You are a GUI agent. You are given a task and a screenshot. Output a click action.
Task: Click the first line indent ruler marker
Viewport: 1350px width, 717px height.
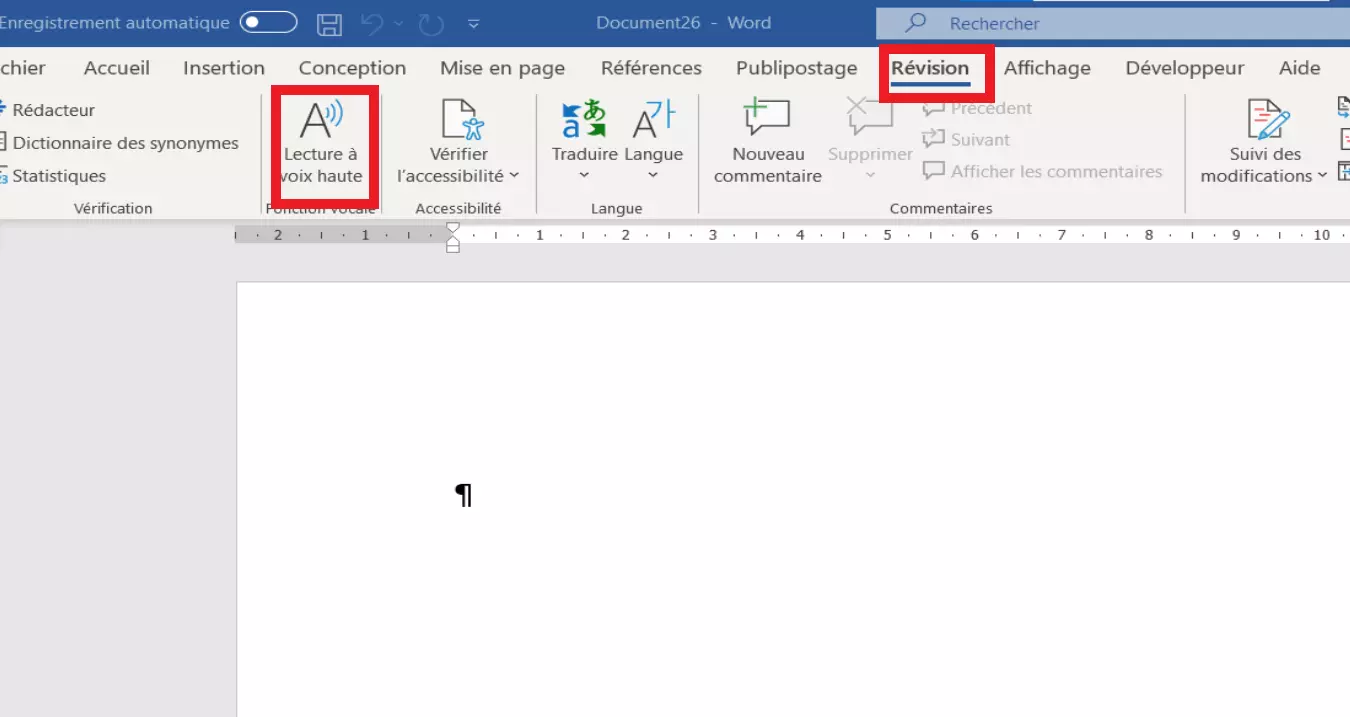(453, 228)
